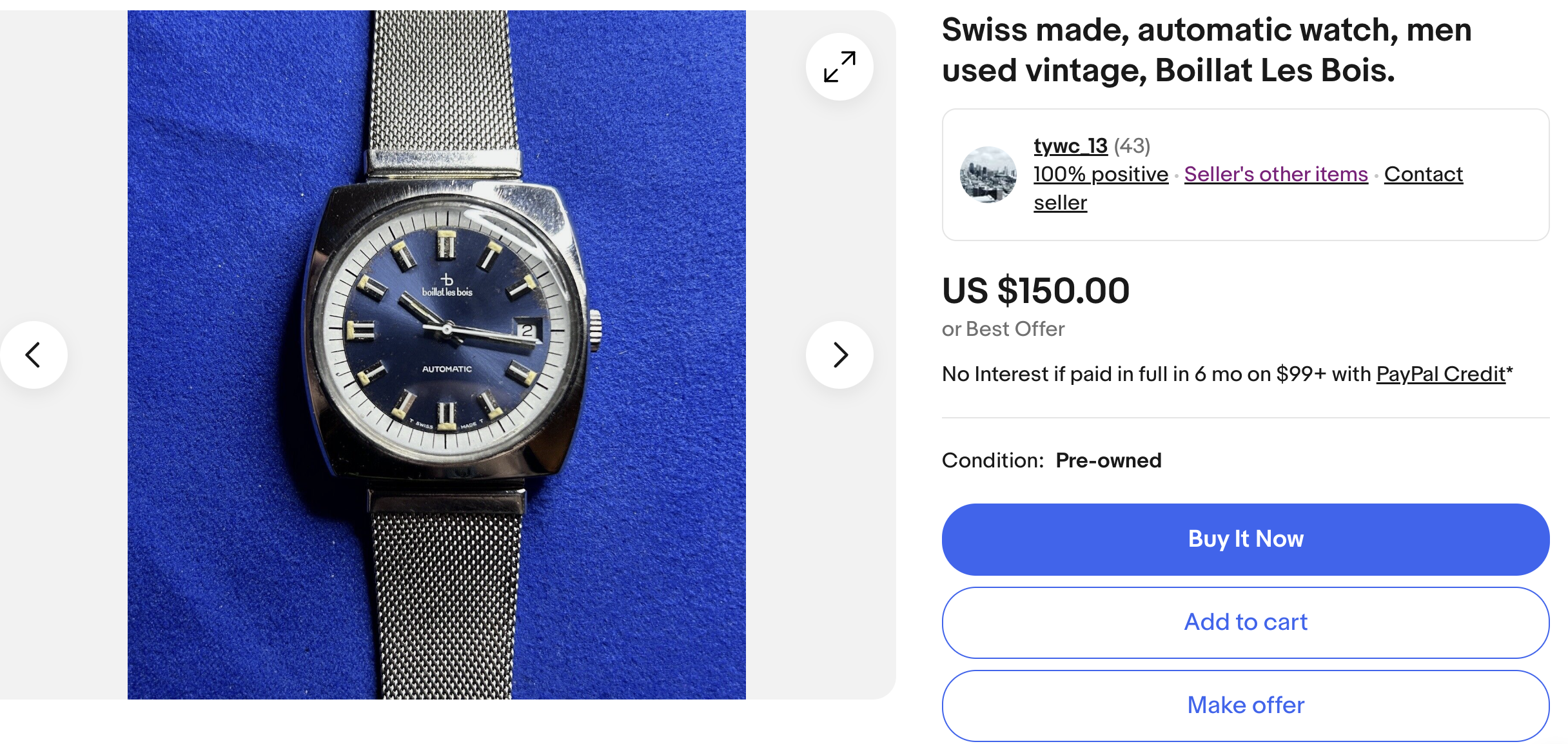Click the Make offer button
1568x744 pixels.
1245,705
